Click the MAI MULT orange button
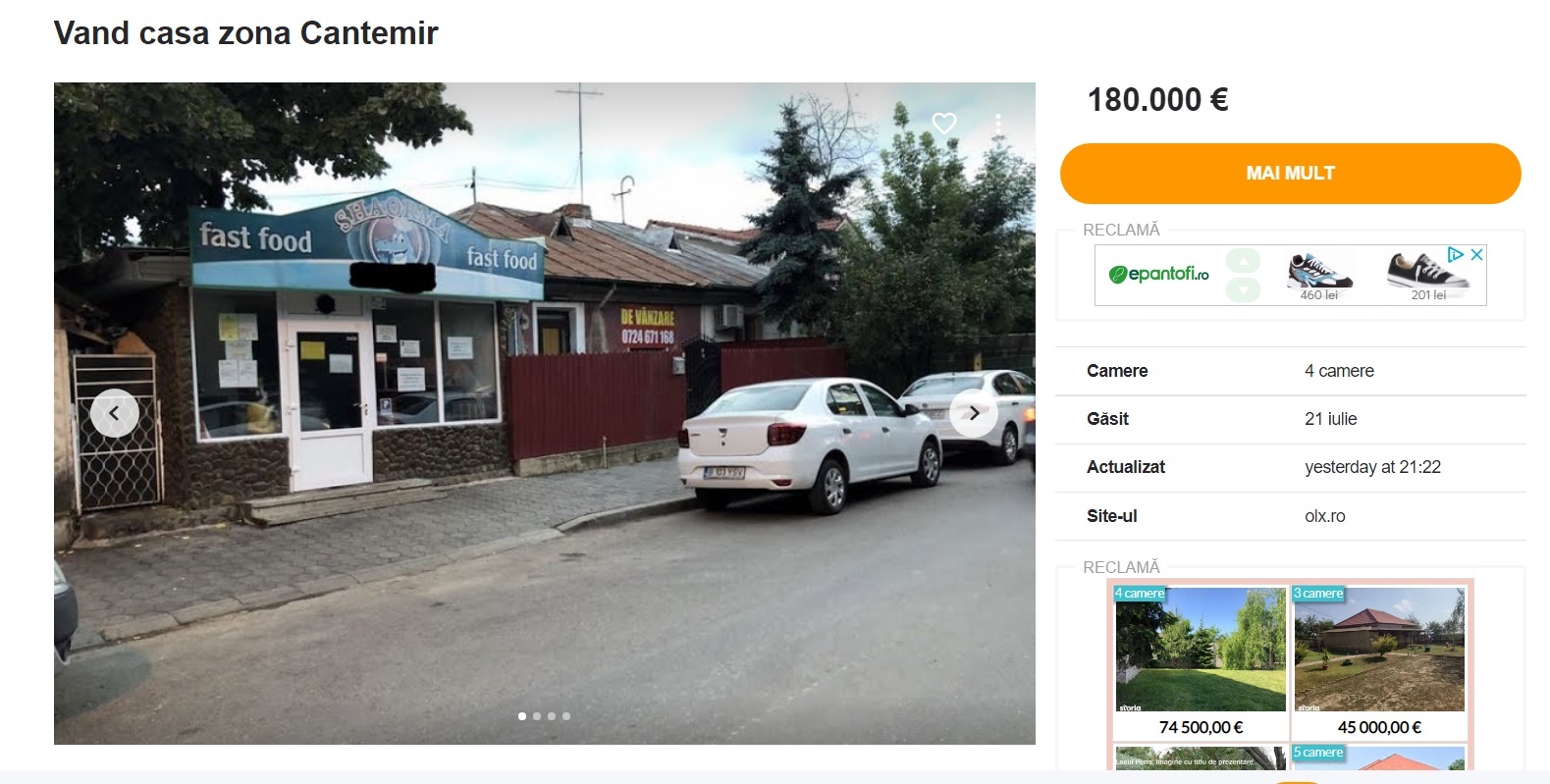The width and height of the screenshot is (1550, 784). [1290, 174]
